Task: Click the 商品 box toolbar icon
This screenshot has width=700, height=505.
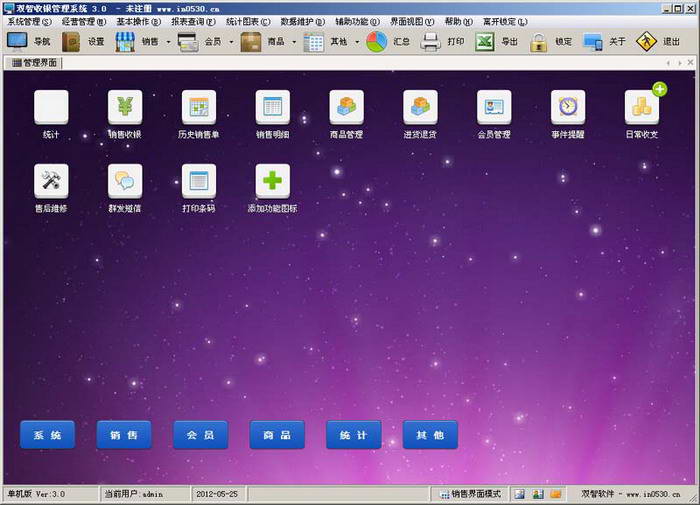Action: tap(251, 42)
